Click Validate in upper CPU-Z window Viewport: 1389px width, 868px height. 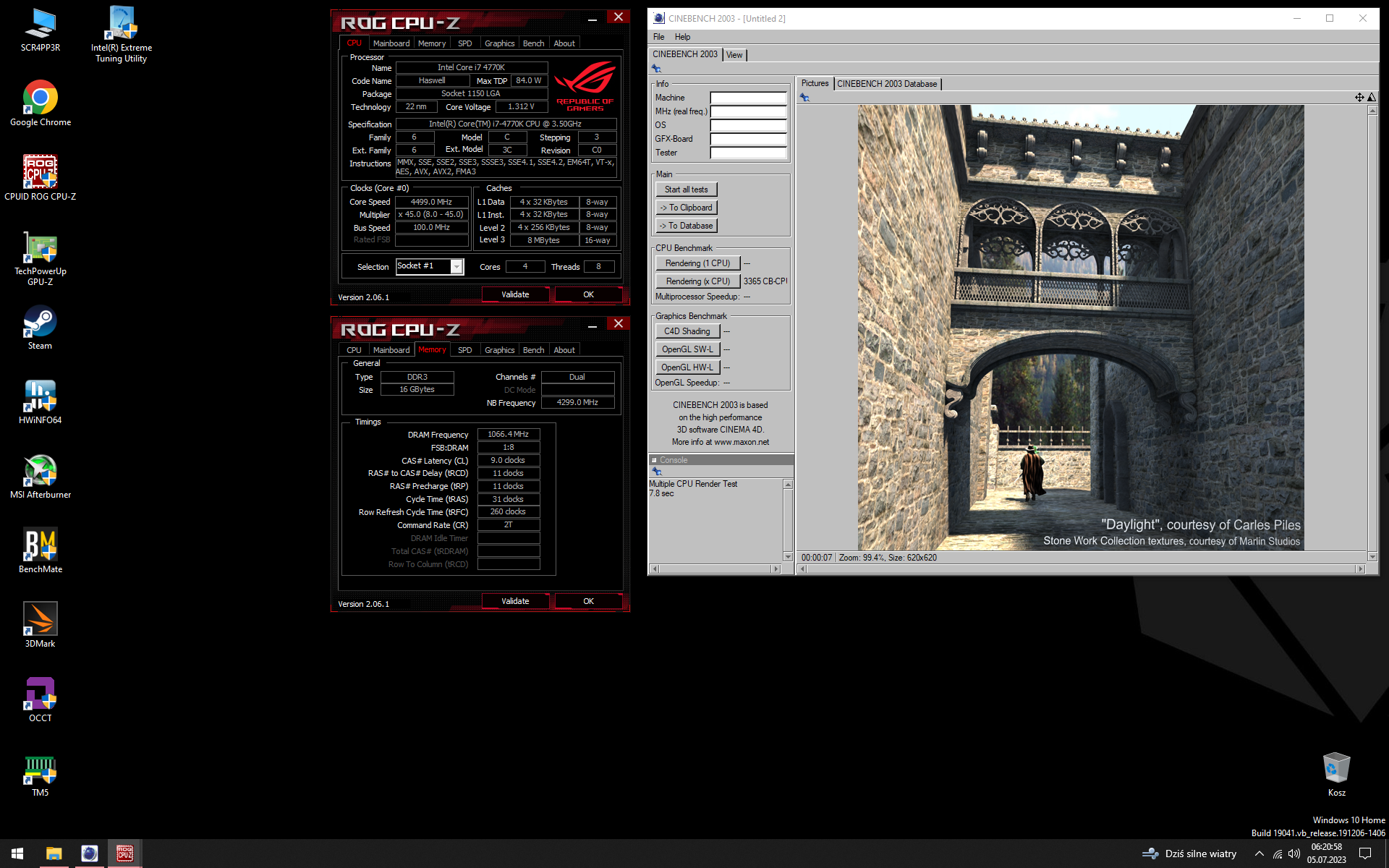(x=515, y=294)
